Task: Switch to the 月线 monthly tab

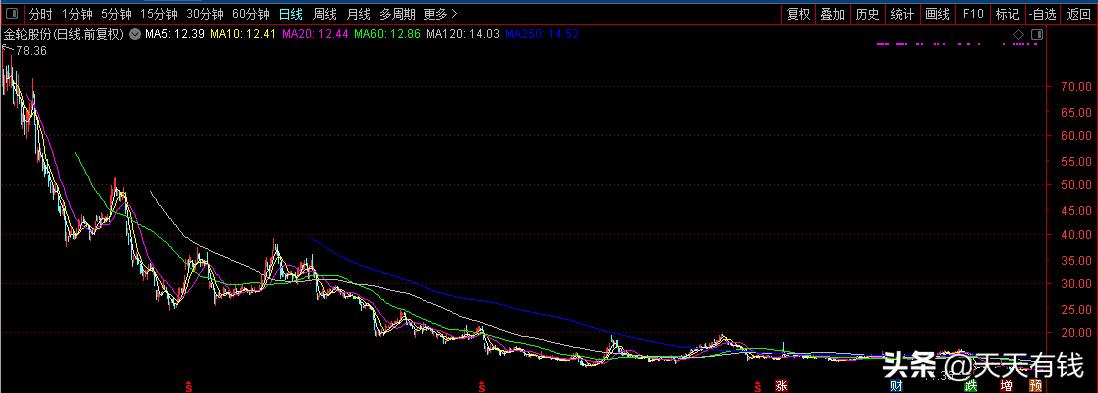Action: tap(359, 14)
